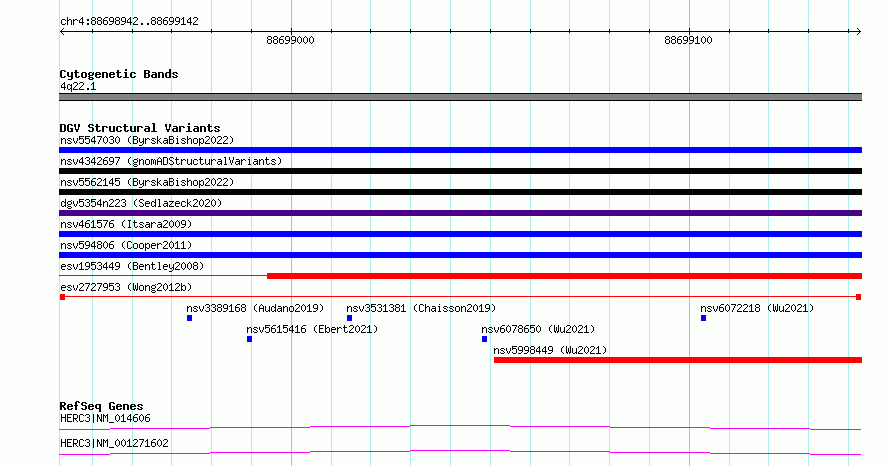The height and width of the screenshot is (466, 890).
Task: Click the RefSeq Genes track title
Action: tap(101, 406)
